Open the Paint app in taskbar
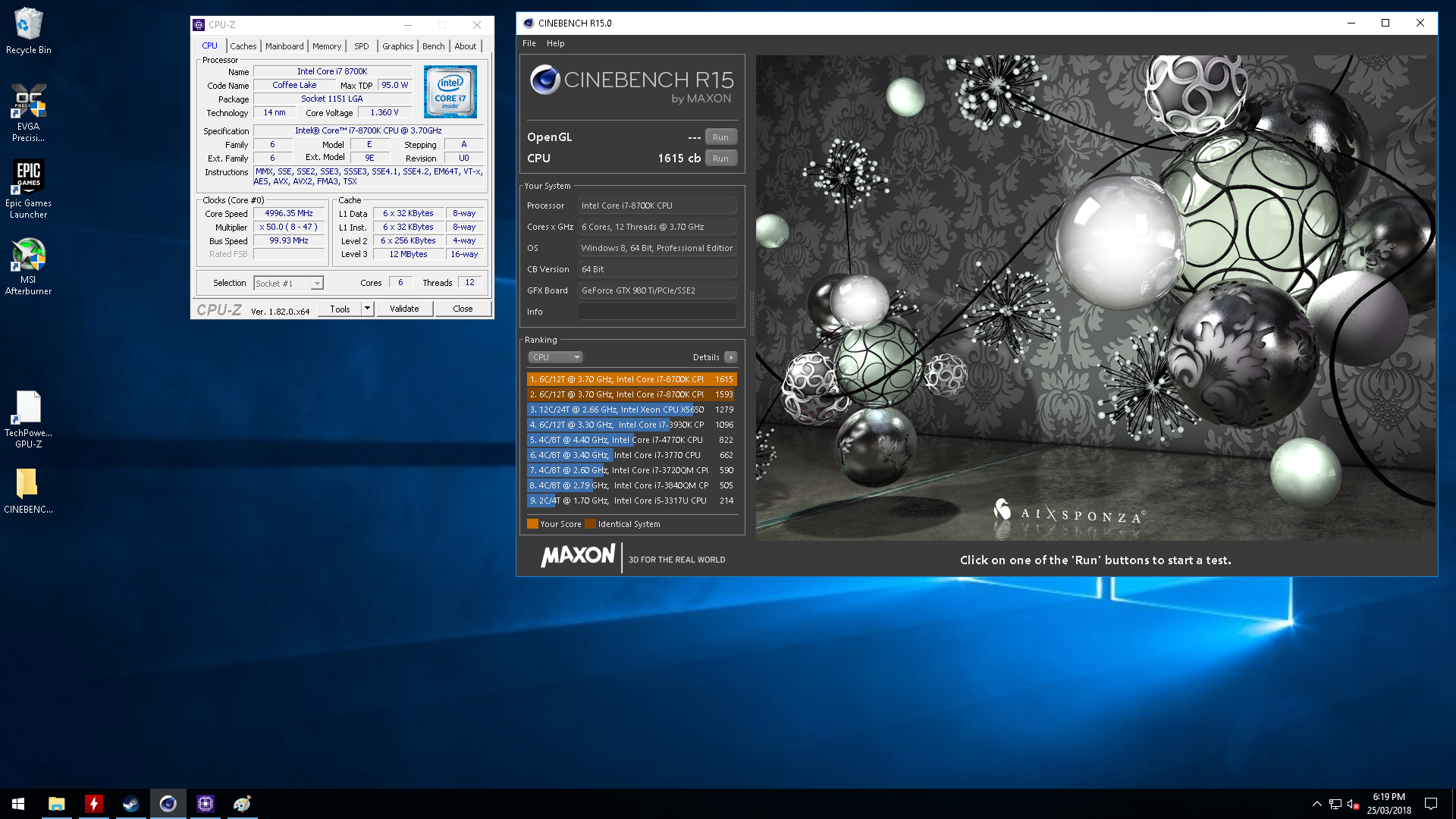1456x819 pixels. pos(242,804)
